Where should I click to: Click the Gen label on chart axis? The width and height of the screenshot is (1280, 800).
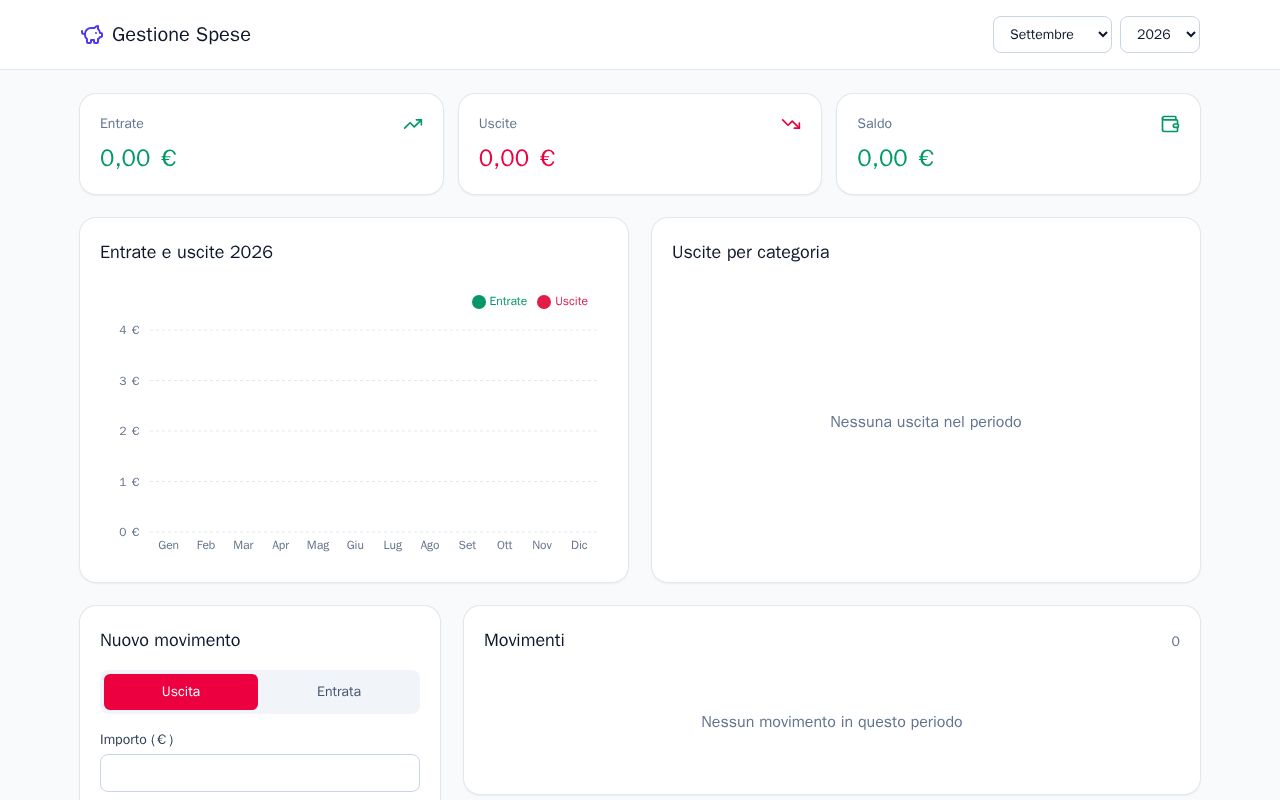pyautogui.click(x=168, y=545)
